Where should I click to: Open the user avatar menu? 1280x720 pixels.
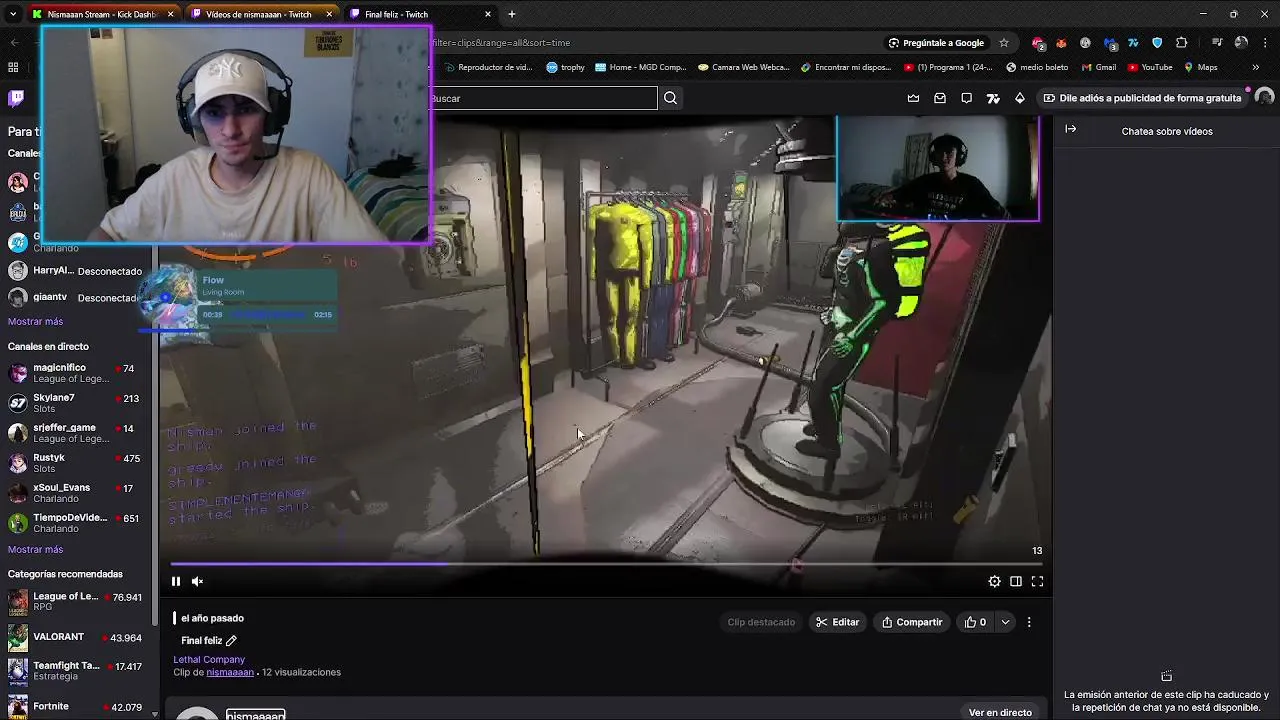point(1264,97)
